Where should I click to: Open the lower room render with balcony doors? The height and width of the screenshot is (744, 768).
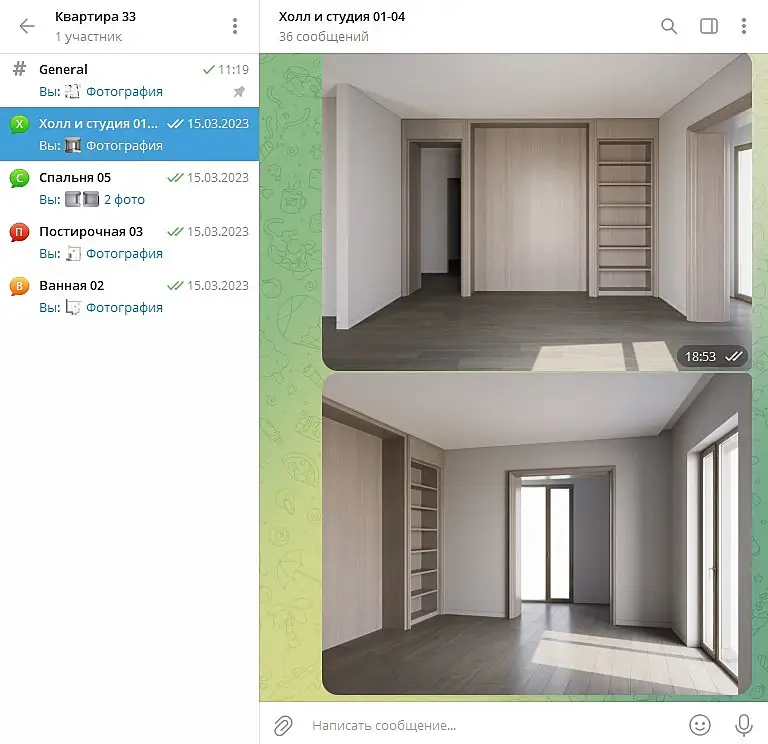coord(537,534)
